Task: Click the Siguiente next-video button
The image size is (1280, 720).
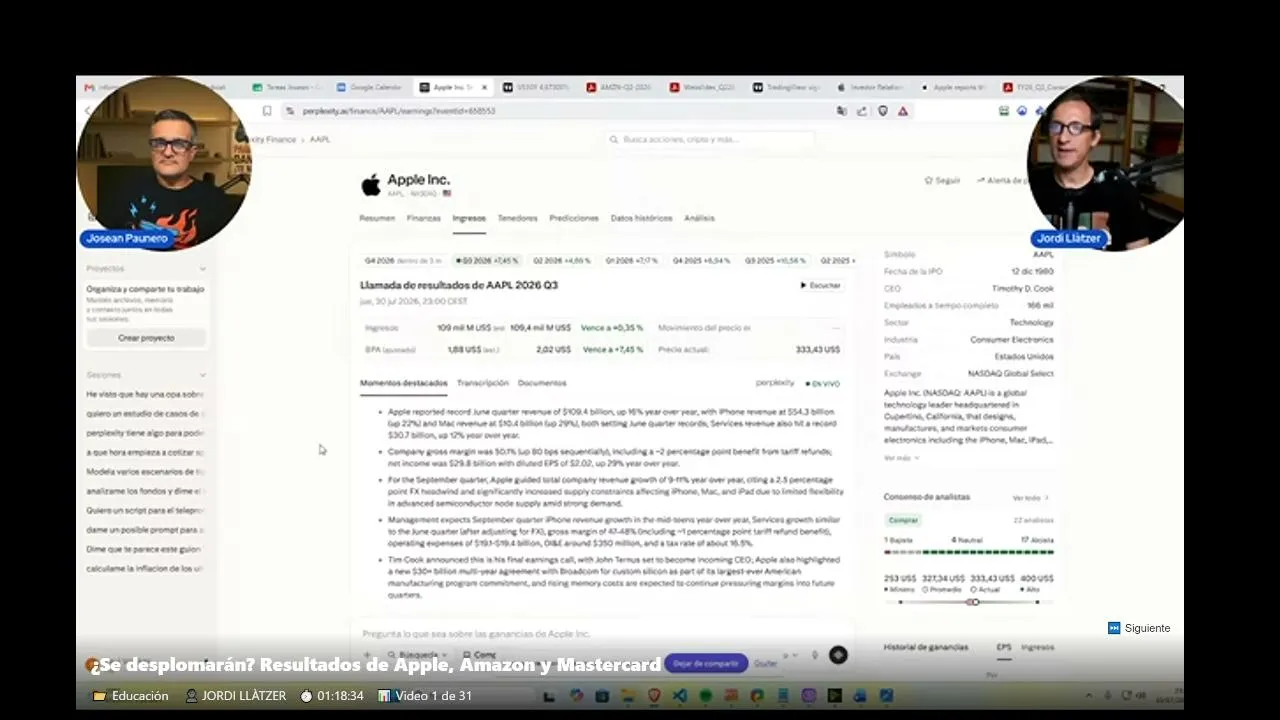Action: (x=1139, y=628)
